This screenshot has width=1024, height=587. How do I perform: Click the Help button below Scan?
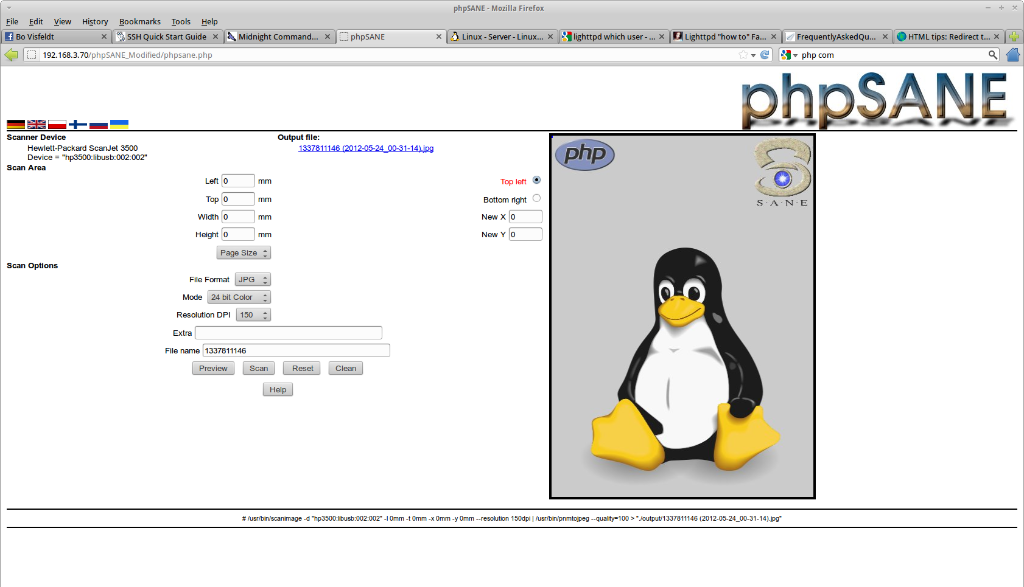[278, 390]
